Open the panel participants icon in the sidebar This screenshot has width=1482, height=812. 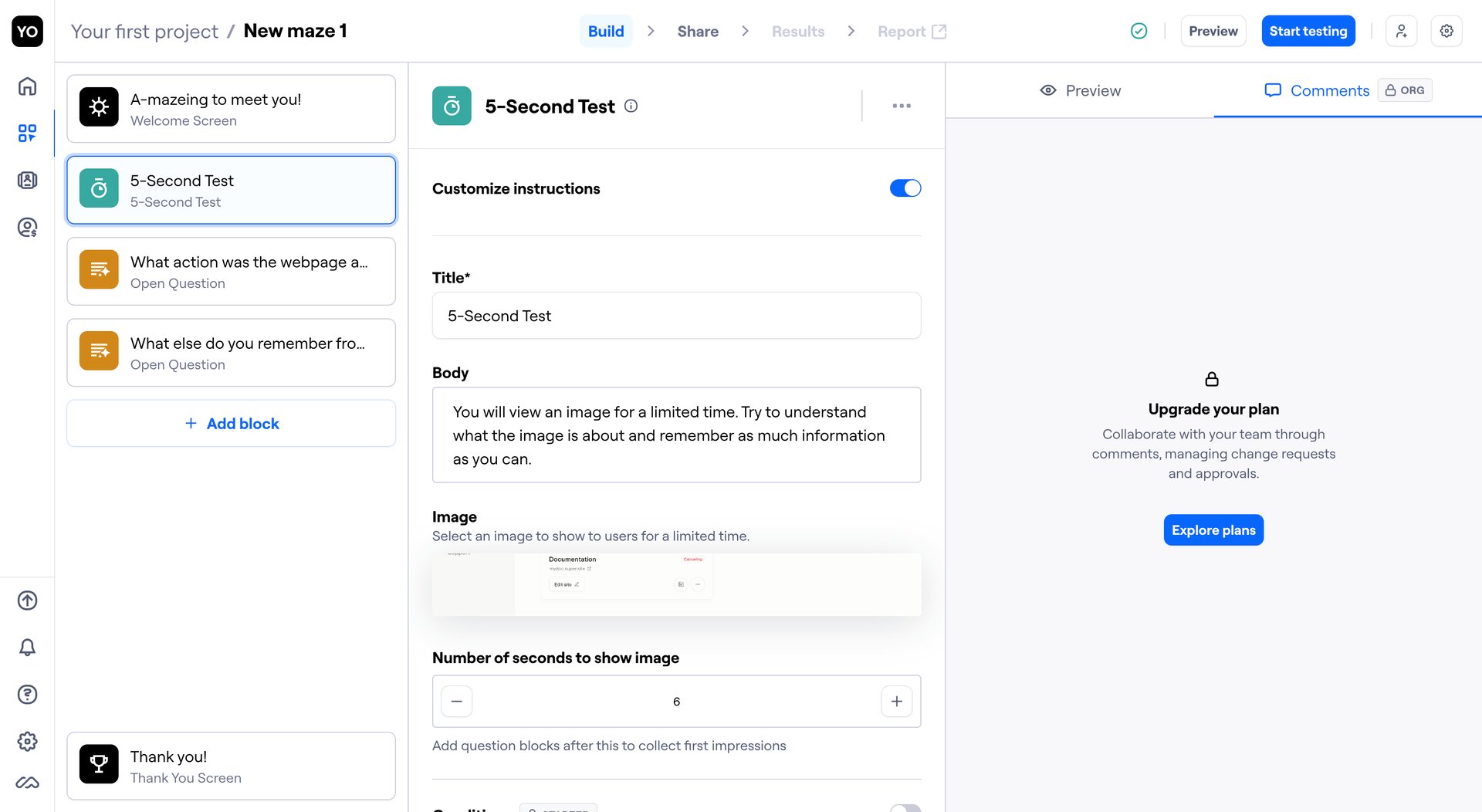pyautogui.click(x=27, y=180)
